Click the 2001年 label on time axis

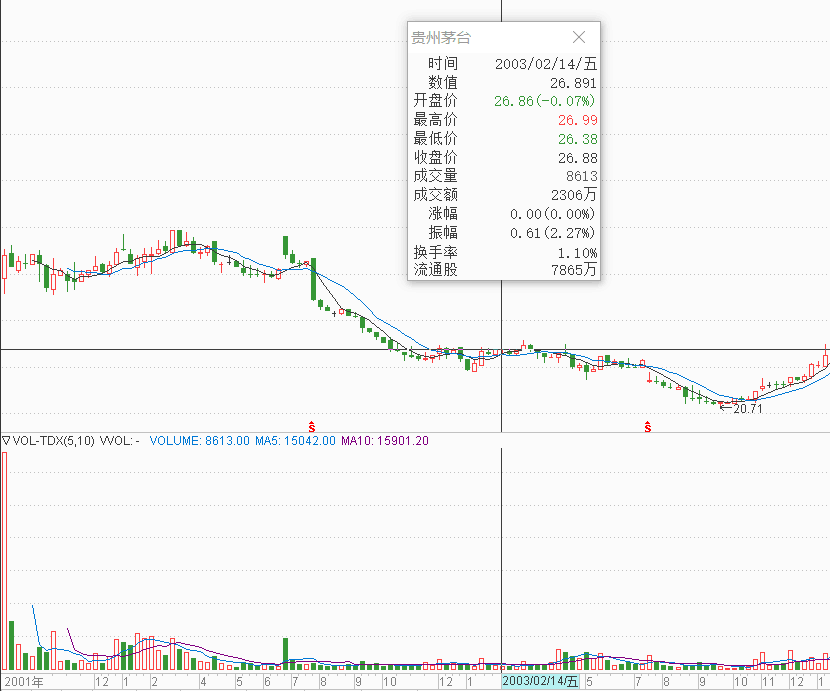coord(23,682)
